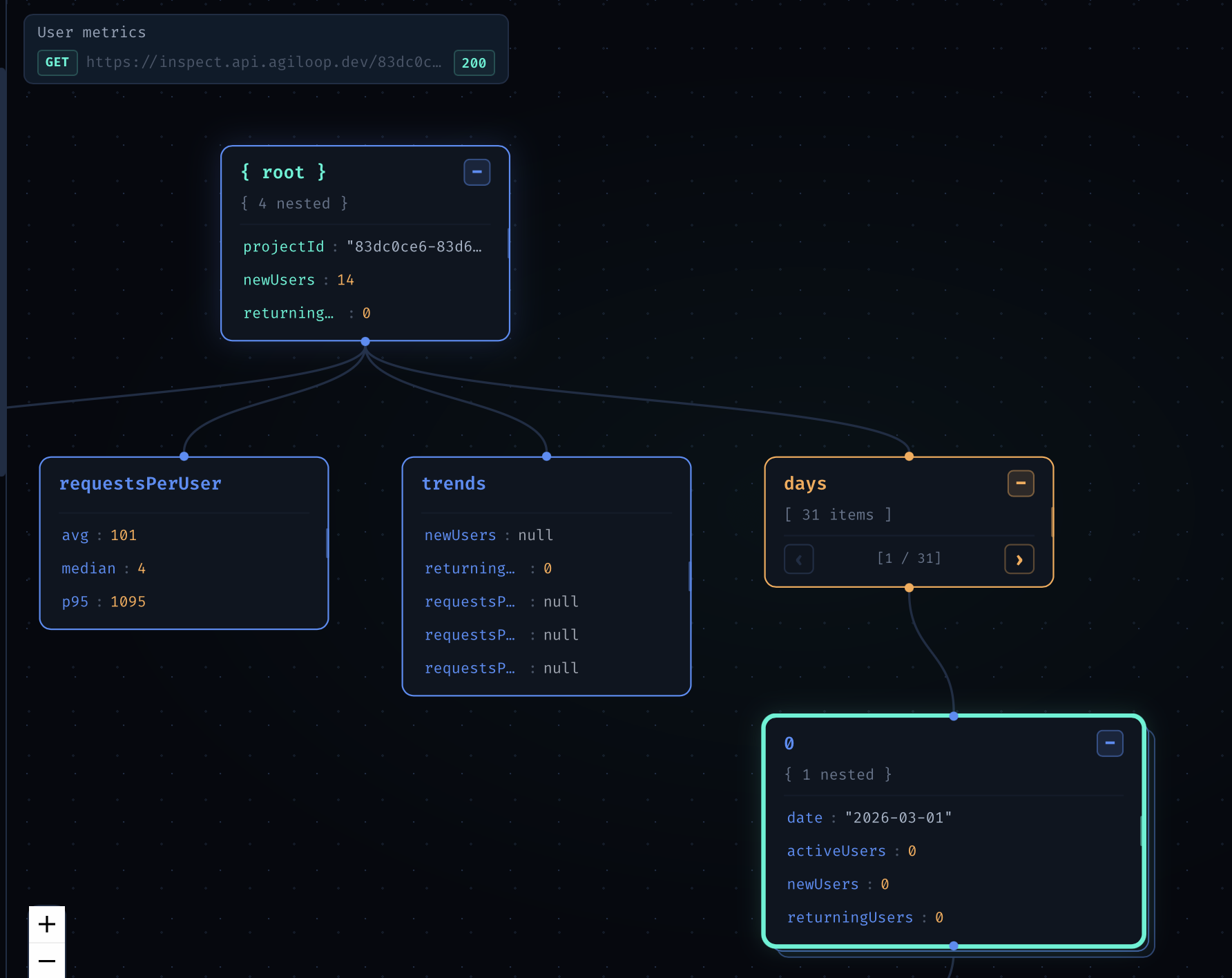Select the requestsPerUser node header
Image resolution: width=1232 pixels, height=978 pixels.
(x=141, y=483)
